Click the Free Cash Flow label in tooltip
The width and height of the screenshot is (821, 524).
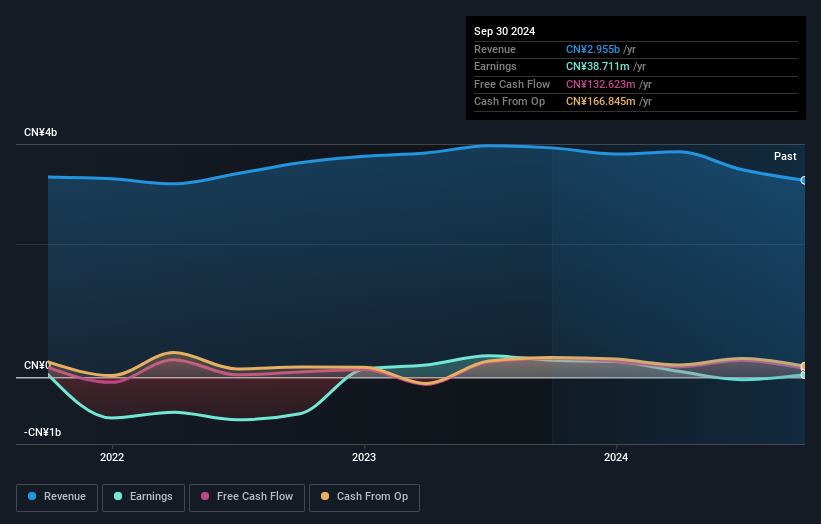pos(512,84)
